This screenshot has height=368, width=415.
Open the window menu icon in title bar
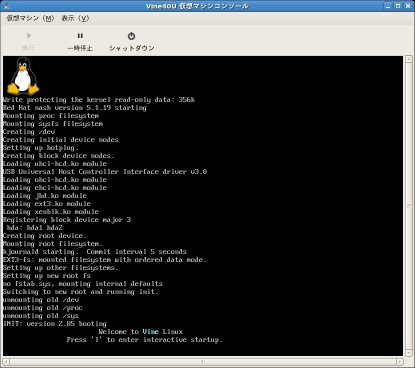point(7,6)
